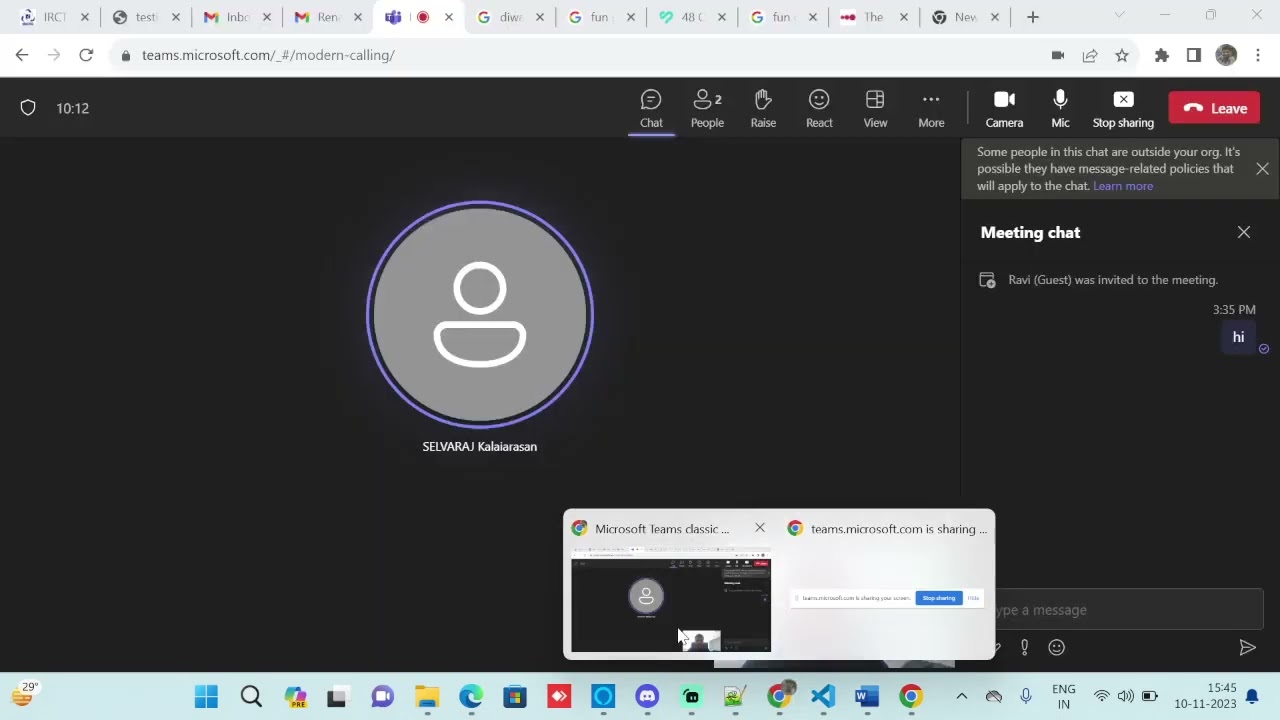Image resolution: width=1280 pixels, height=720 pixels.
Task: Mute or unmute the Mic
Action: tap(1060, 109)
